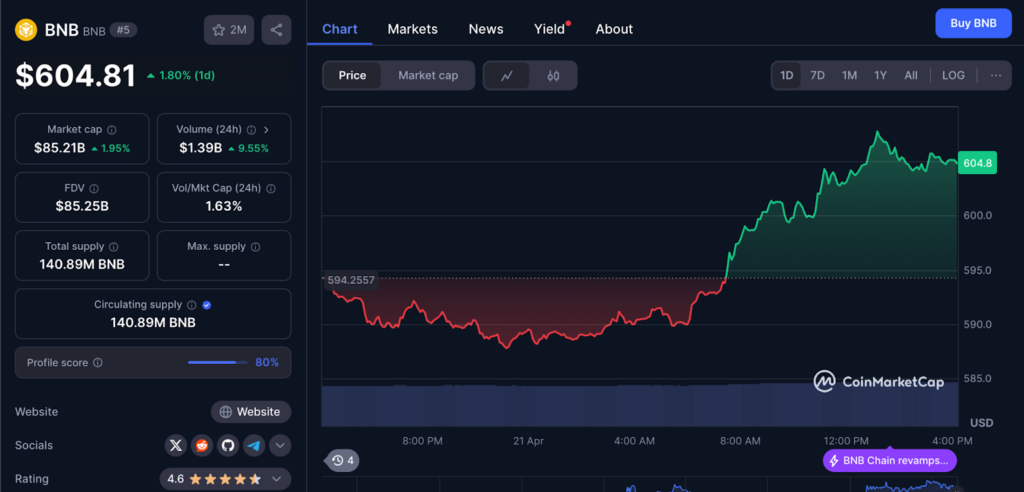Open the GitHub repository icon

228,445
